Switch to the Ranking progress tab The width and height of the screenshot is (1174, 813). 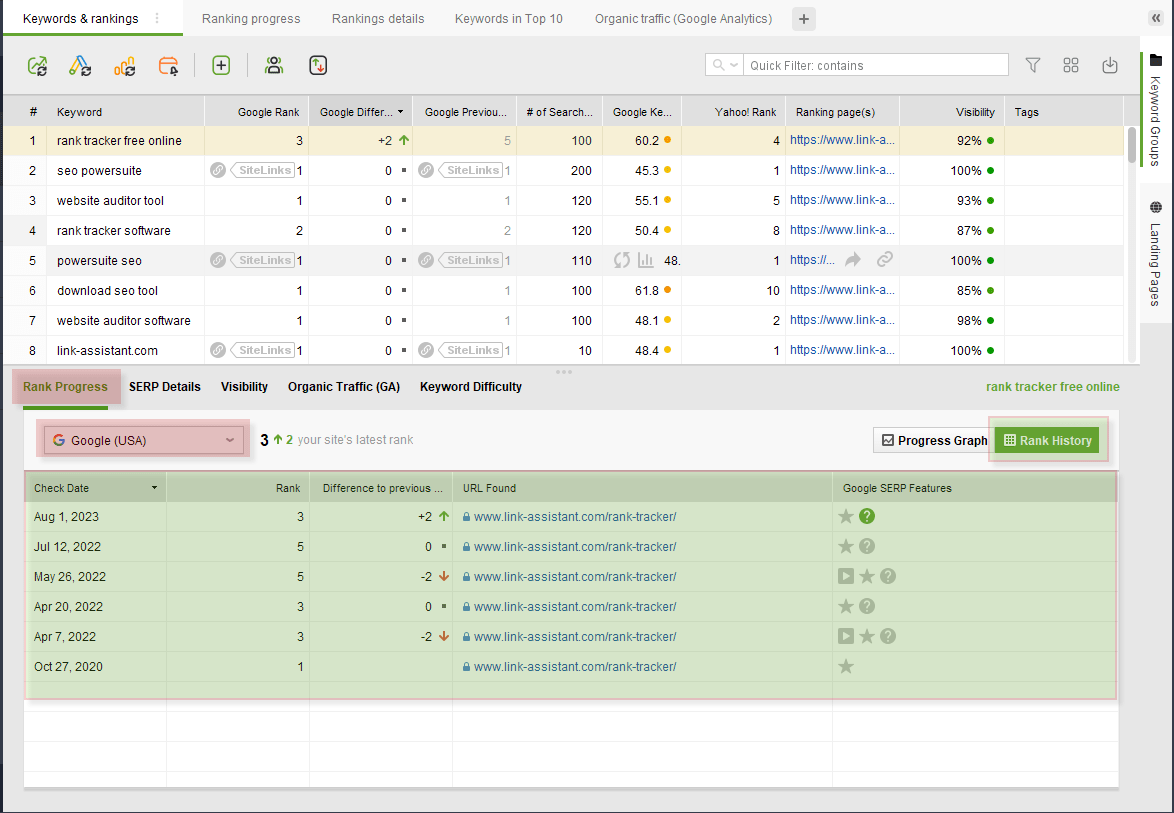(251, 19)
